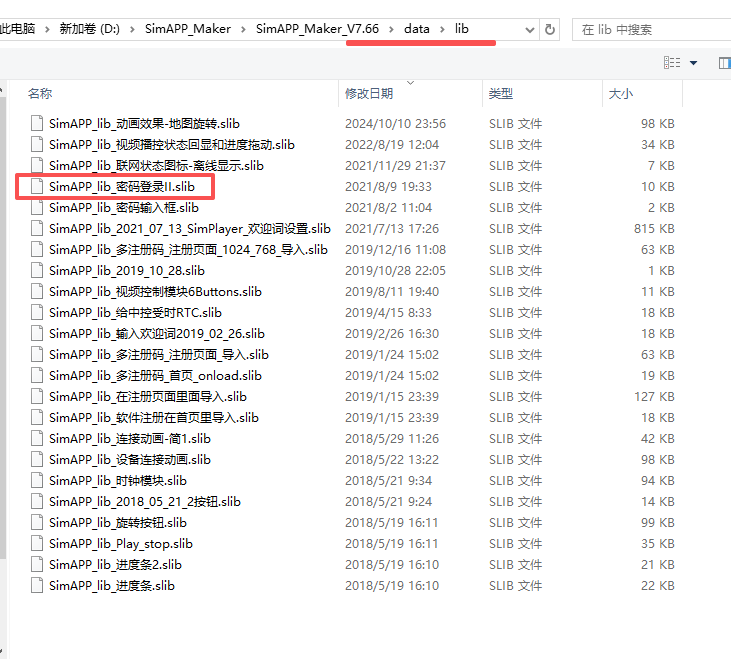Viewport: 731px width, 659px height.
Task: Select the SimAPP_lib_旋转按钮.slib file
Action: [x=117, y=523]
